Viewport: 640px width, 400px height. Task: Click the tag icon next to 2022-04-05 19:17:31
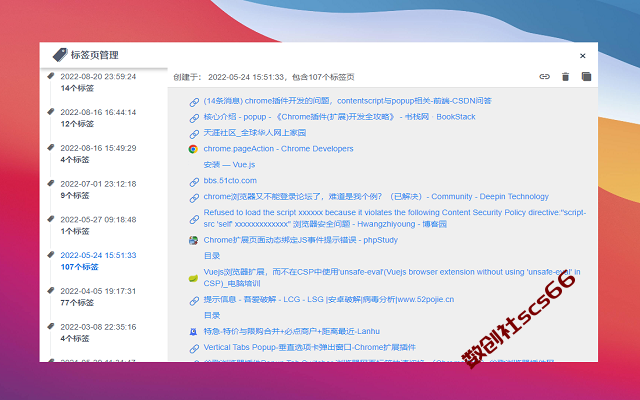click(51, 290)
